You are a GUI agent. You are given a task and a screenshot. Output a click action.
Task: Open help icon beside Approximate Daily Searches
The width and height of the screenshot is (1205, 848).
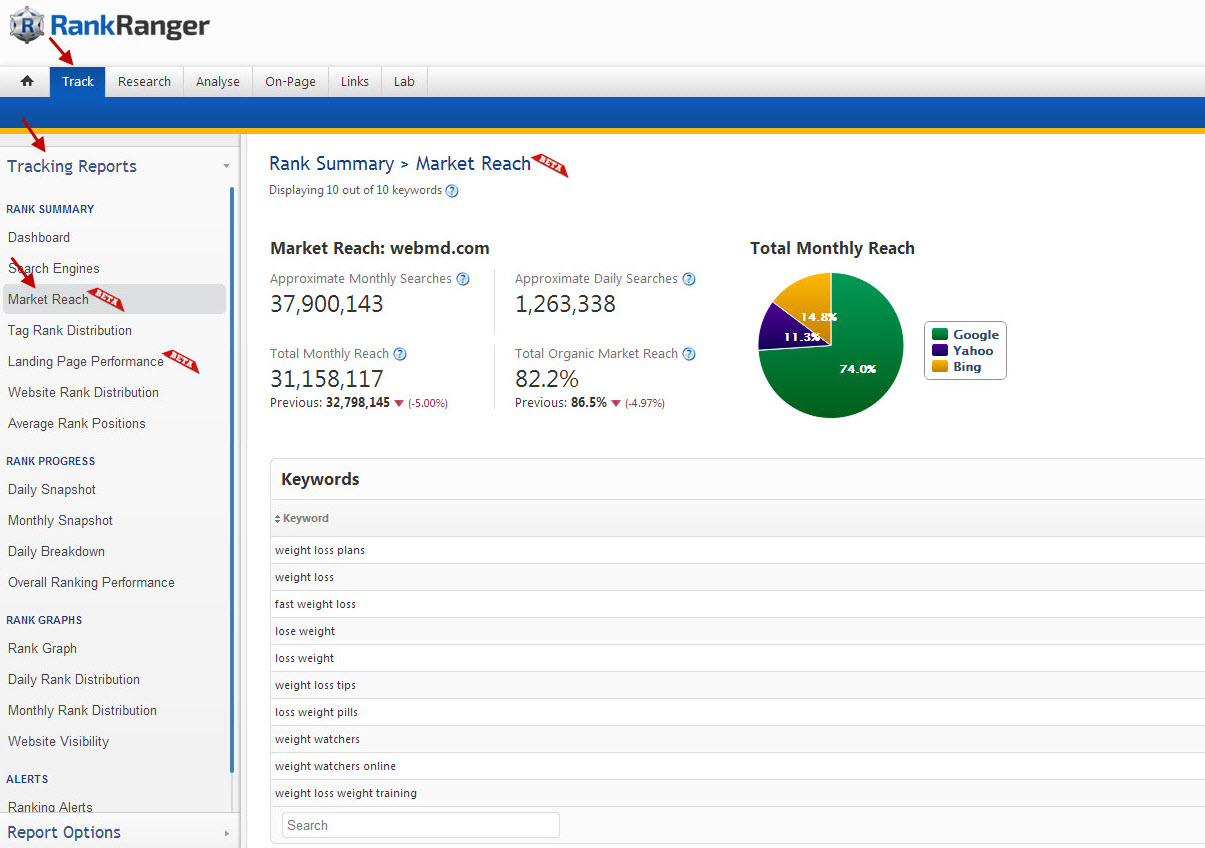click(x=688, y=279)
